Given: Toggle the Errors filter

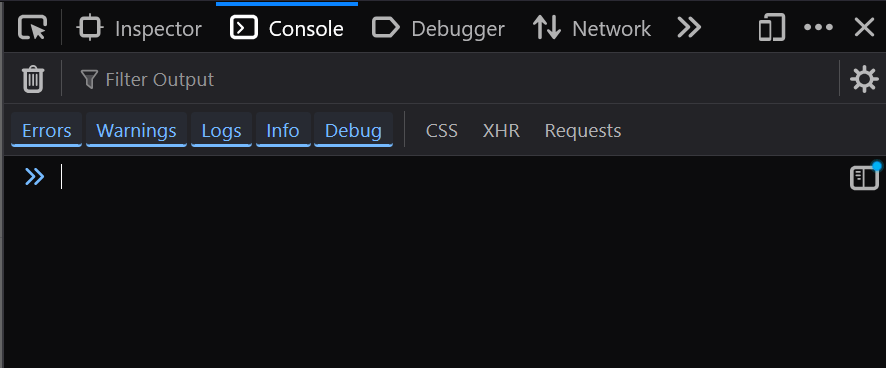Looking at the screenshot, I should click(x=46, y=131).
